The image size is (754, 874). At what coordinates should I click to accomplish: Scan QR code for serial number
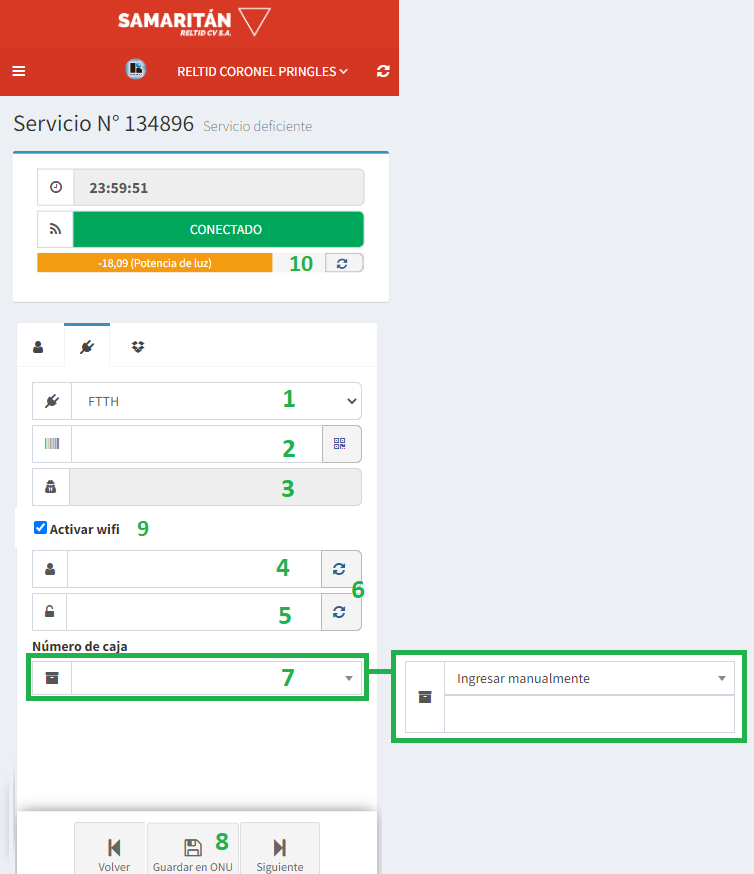pyautogui.click(x=341, y=444)
